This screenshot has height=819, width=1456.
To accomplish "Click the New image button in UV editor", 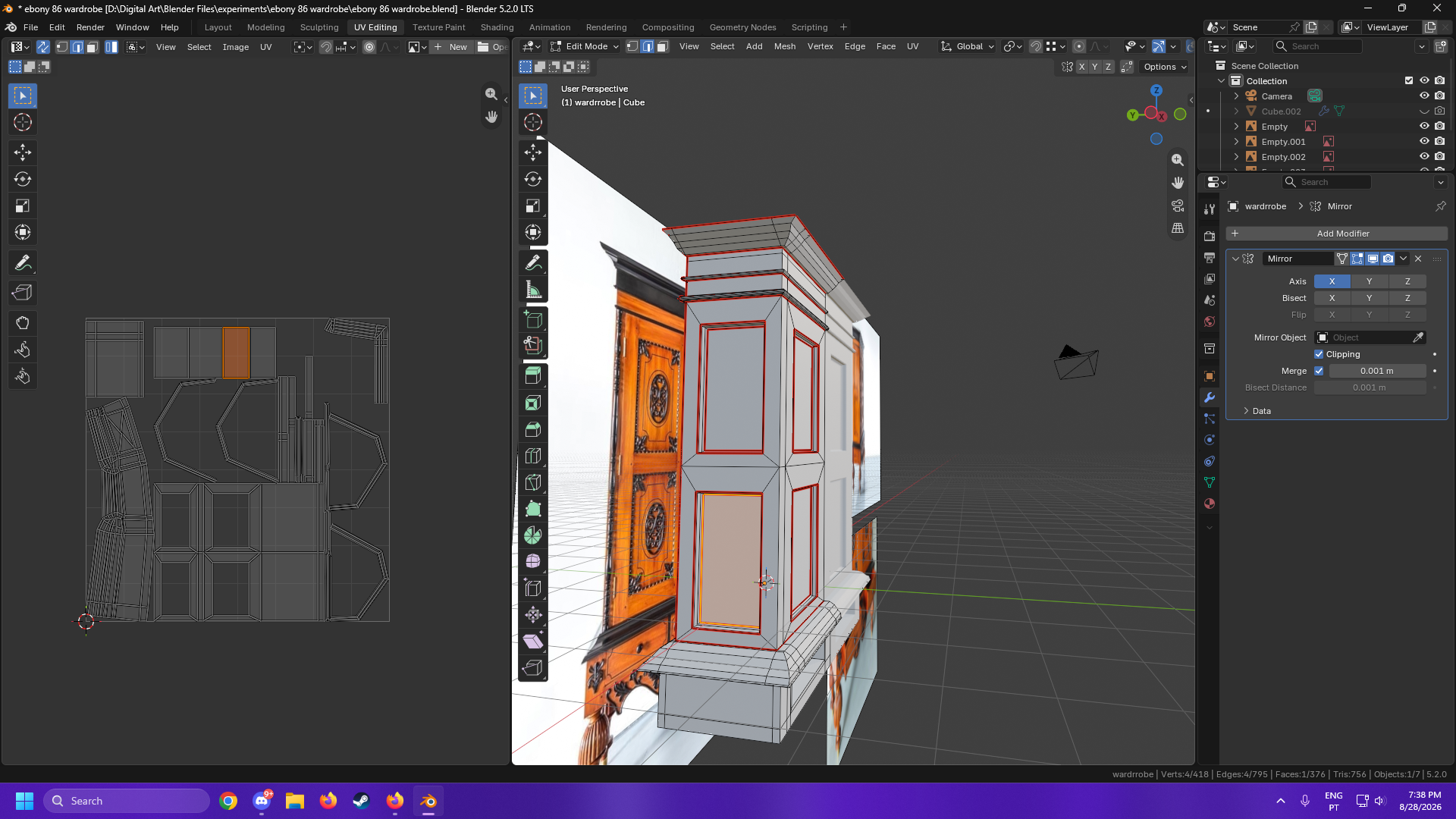I will click(452, 47).
